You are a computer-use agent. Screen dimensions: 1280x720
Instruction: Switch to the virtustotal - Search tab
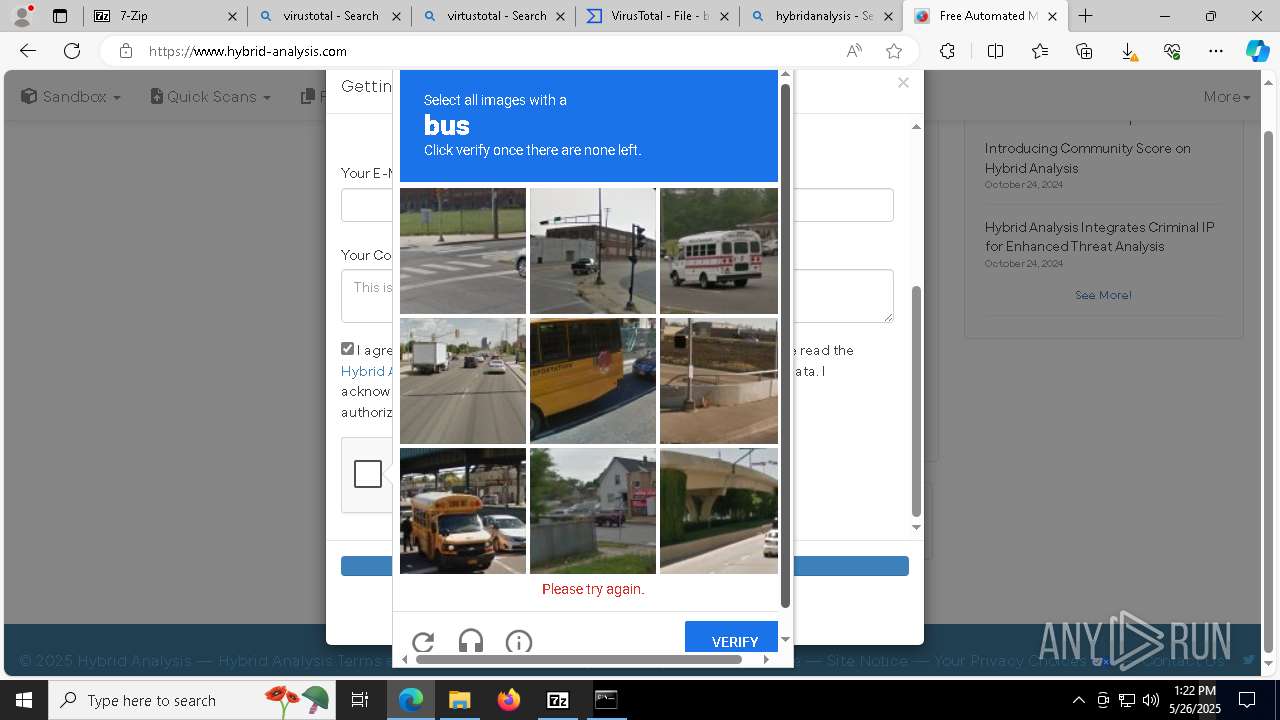(494, 16)
